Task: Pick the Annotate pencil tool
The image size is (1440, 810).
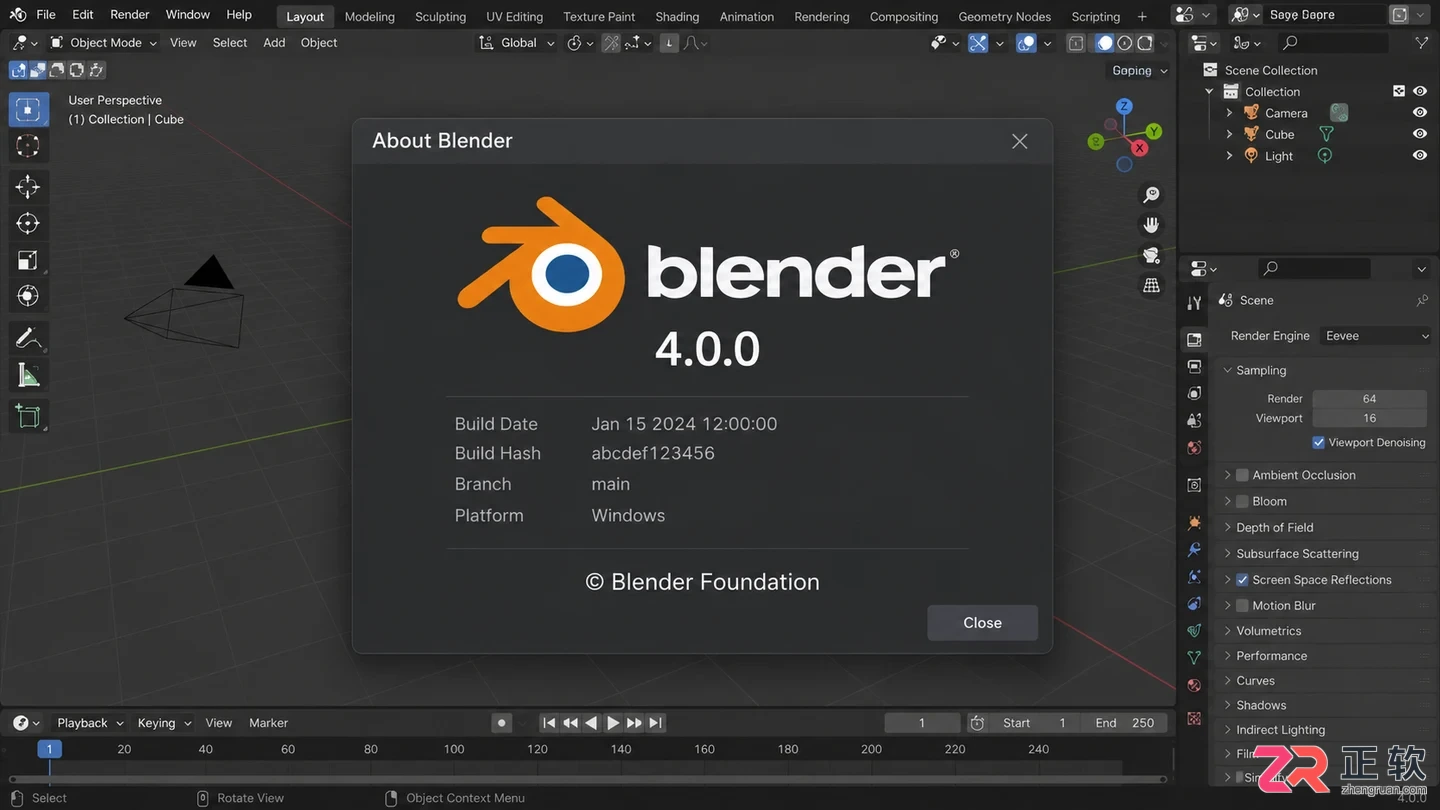Action: (x=28, y=339)
